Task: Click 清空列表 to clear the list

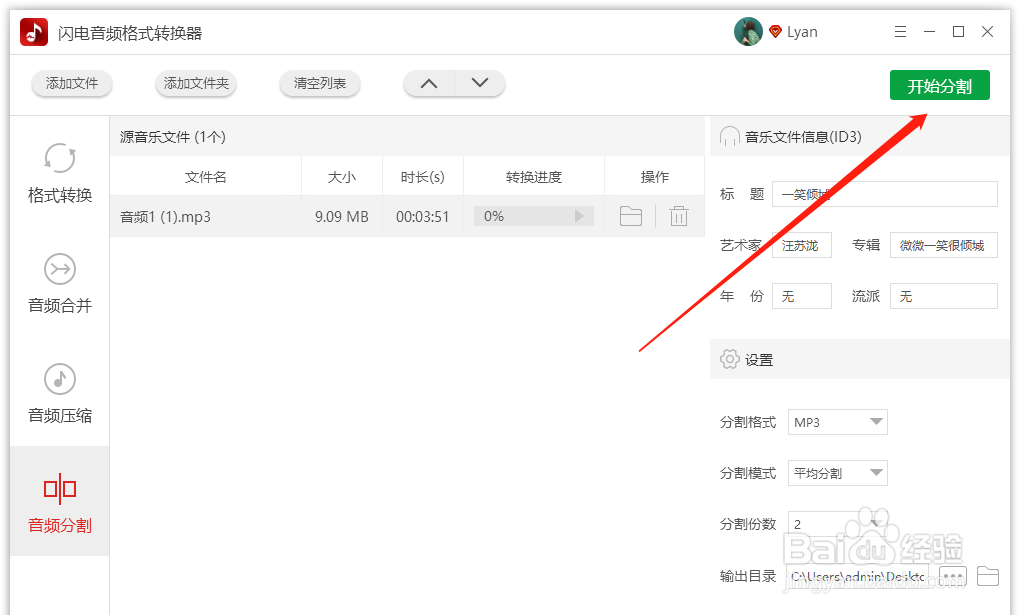Action: [319, 84]
